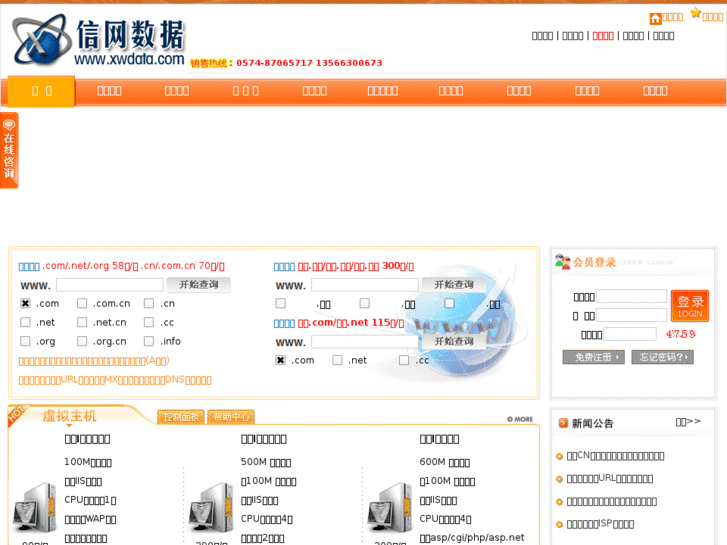Open the ISP news announcement
Screen dimensions: 727x545
tap(600, 525)
